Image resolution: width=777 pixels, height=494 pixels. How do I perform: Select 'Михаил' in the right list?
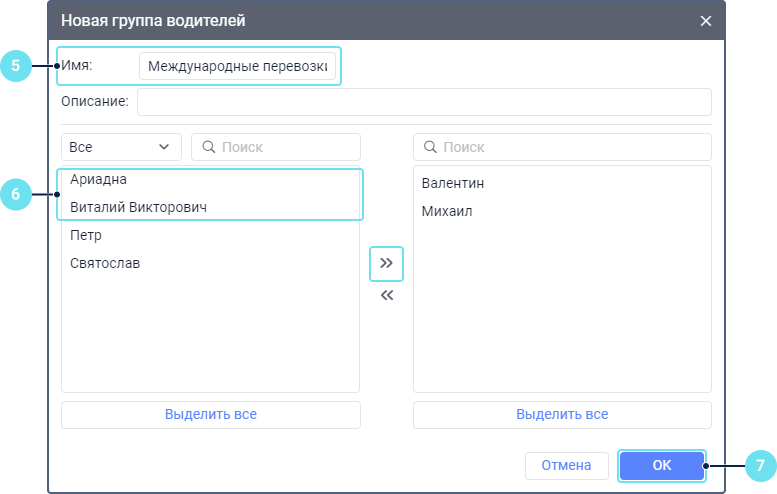pos(447,211)
